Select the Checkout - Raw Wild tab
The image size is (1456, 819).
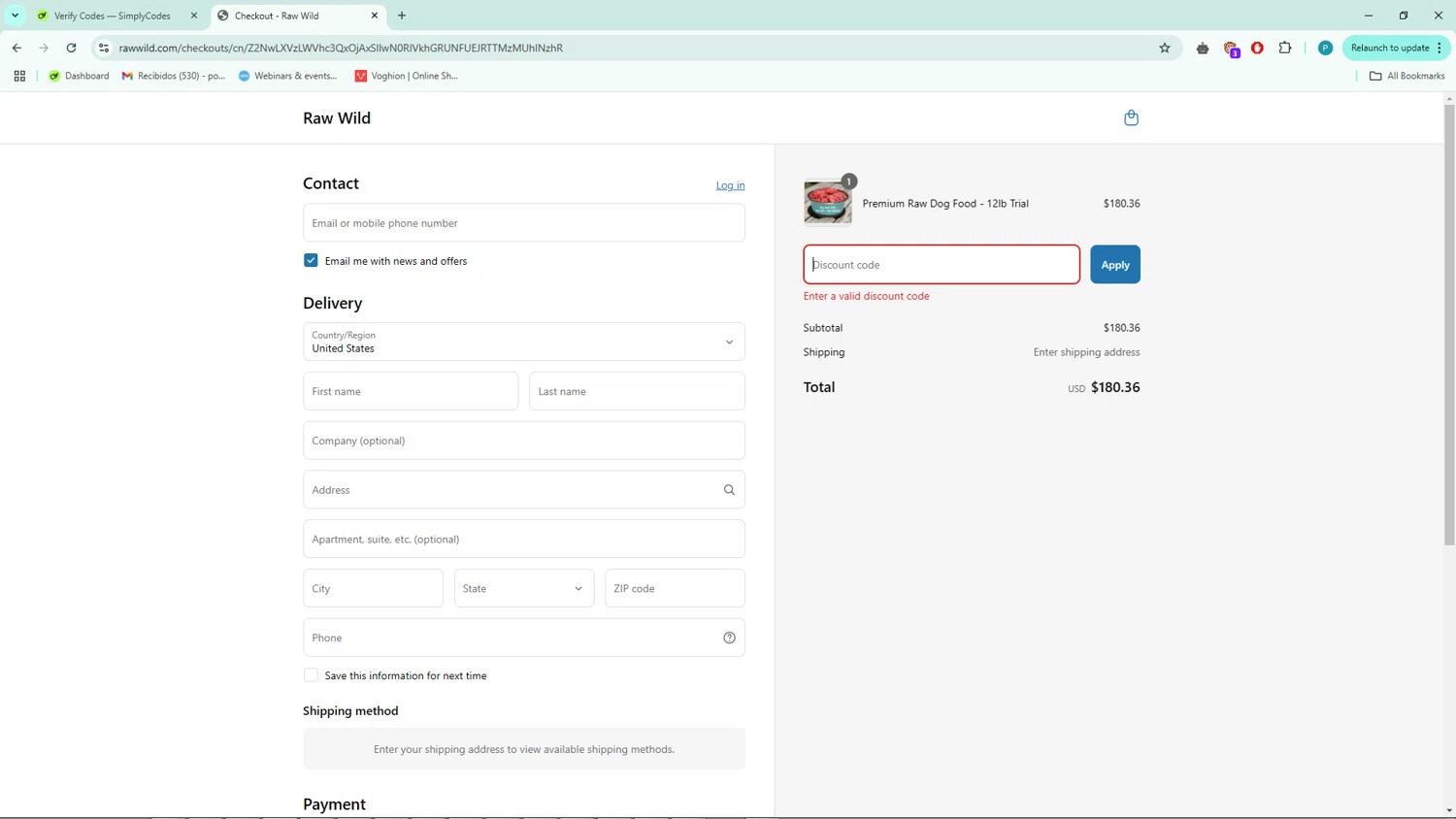tap(297, 16)
